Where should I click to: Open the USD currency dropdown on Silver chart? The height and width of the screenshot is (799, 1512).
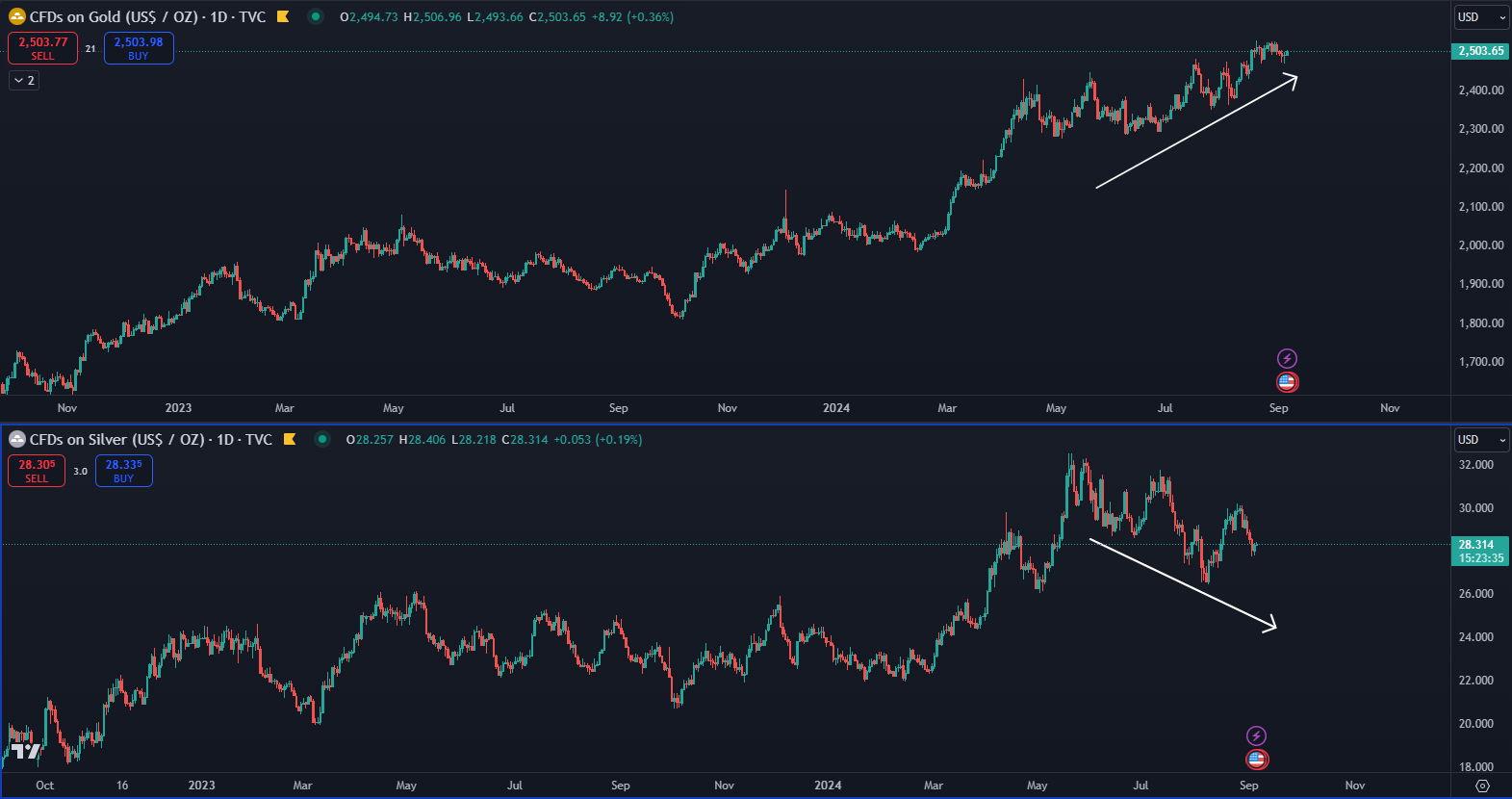pos(1481,440)
